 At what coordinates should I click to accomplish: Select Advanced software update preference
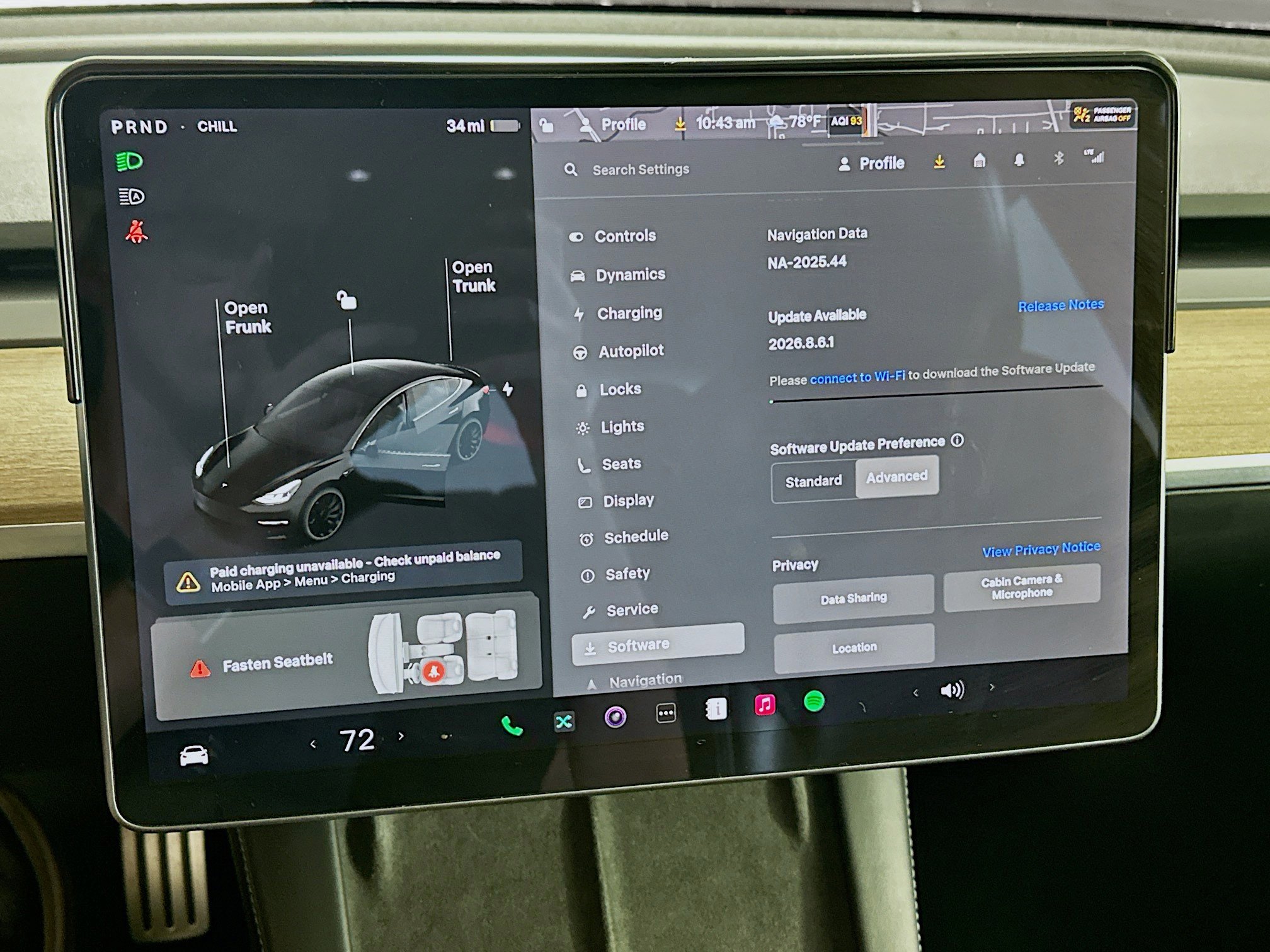coord(897,477)
